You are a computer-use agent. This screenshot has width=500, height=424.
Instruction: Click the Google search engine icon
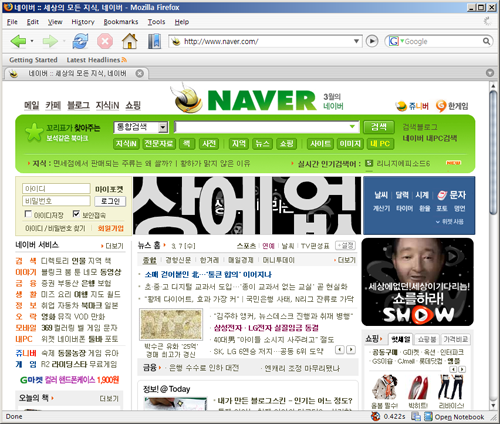393,41
